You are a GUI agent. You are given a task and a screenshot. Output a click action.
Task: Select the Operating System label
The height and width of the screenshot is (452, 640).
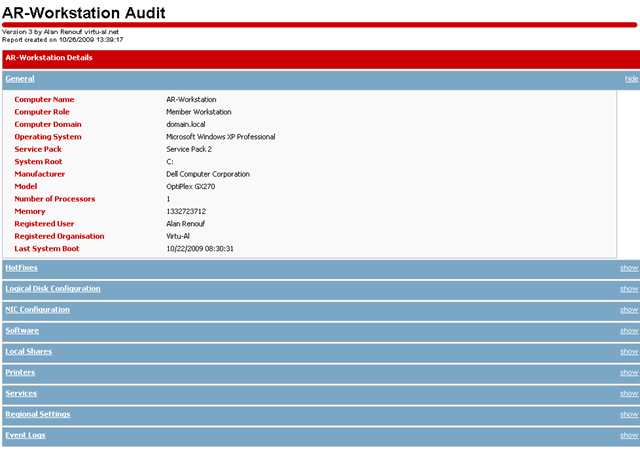[x=48, y=137]
